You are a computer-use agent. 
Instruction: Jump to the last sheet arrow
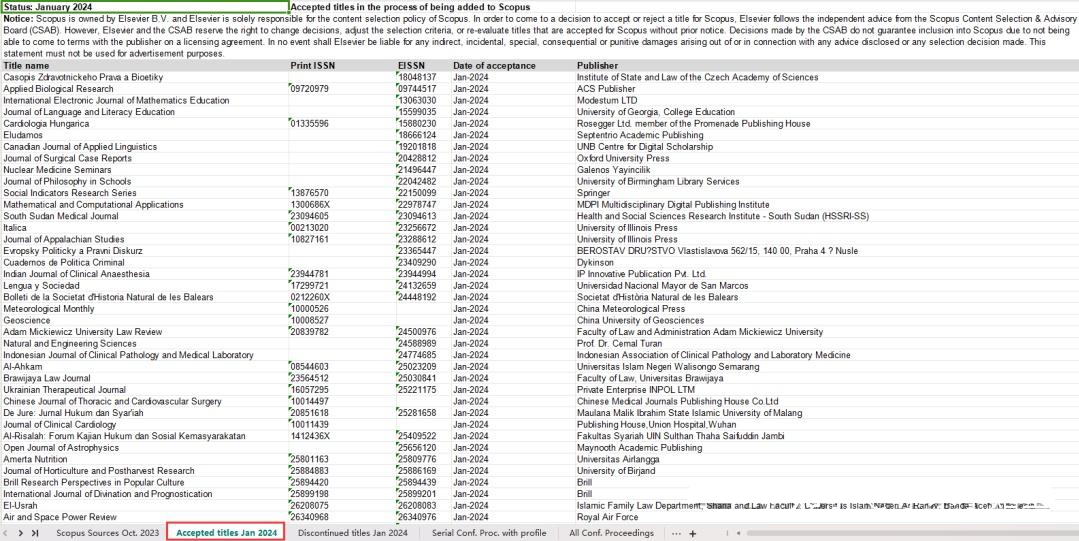[x=35, y=533]
